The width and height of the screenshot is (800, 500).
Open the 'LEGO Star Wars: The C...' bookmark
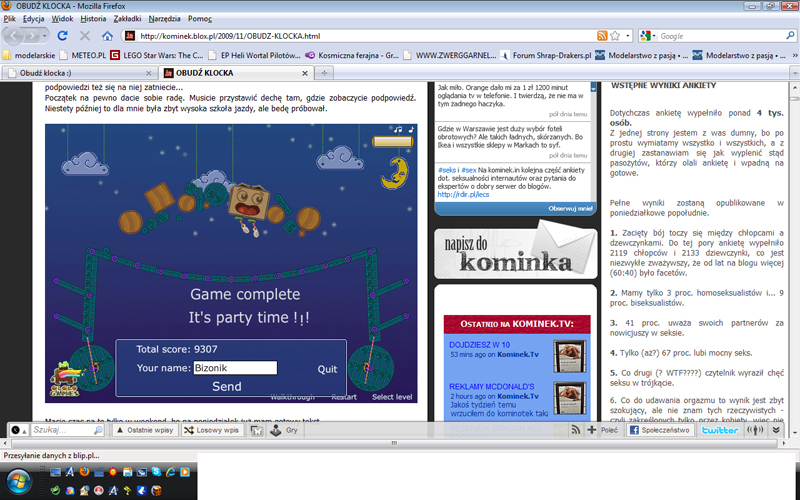coord(157,55)
